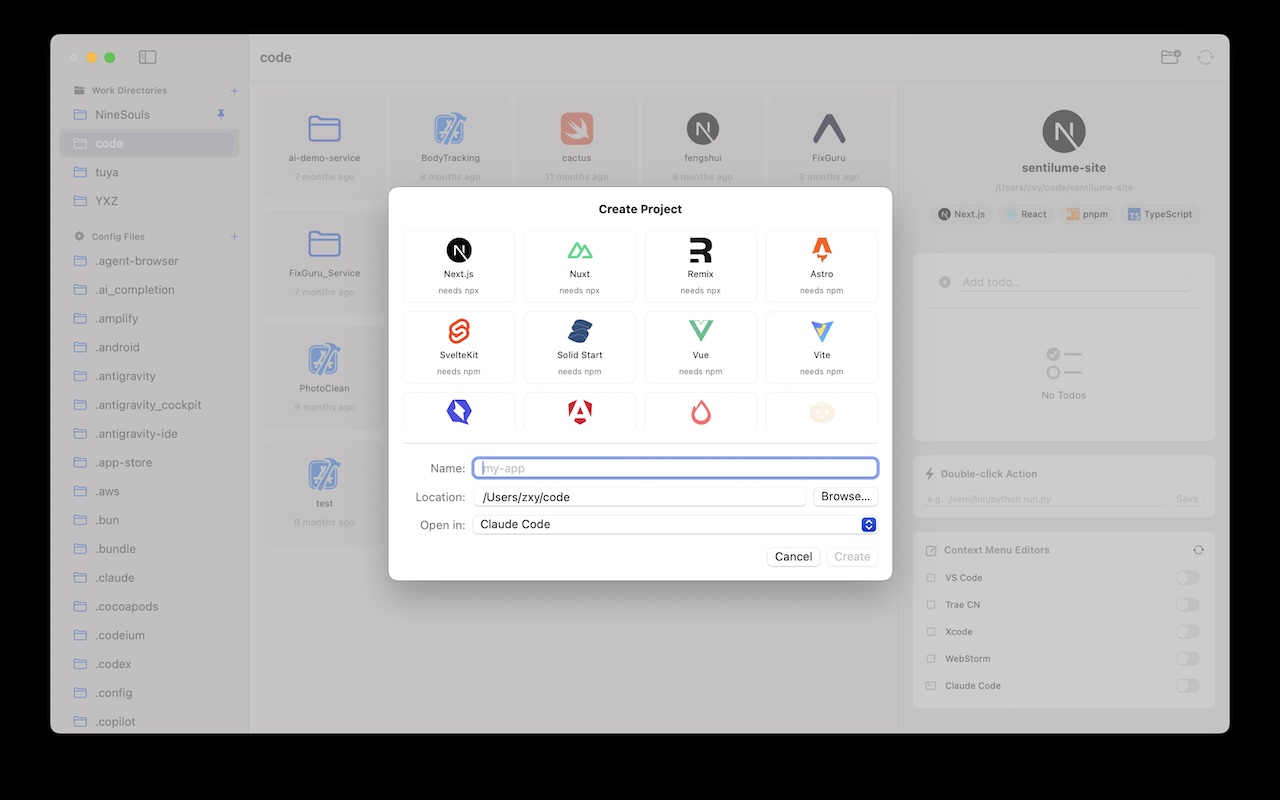
Task: Click the add todo plus icon
Action: [945, 282]
